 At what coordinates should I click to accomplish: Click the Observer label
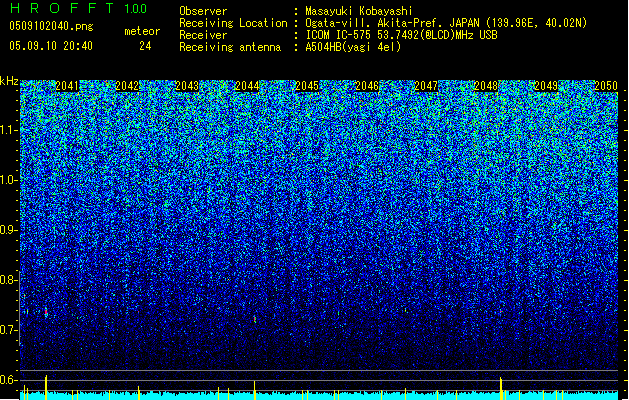tap(203, 11)
